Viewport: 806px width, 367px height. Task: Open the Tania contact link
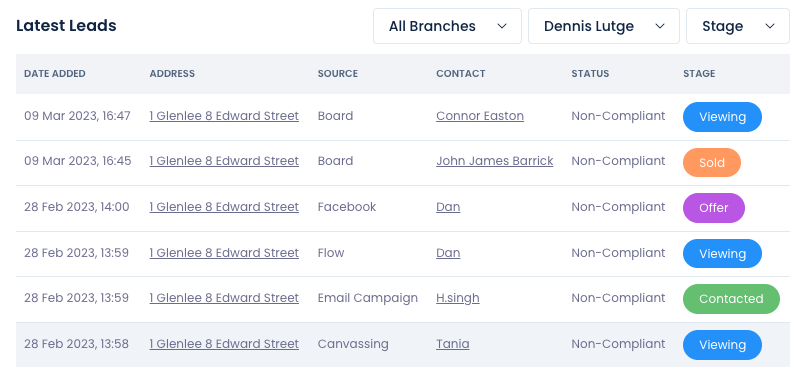[452, 344]
